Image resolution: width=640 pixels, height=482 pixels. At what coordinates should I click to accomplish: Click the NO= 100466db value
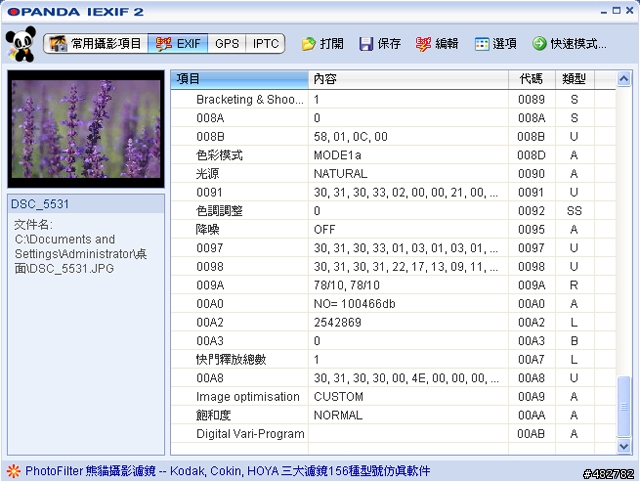tap(354, 304)
